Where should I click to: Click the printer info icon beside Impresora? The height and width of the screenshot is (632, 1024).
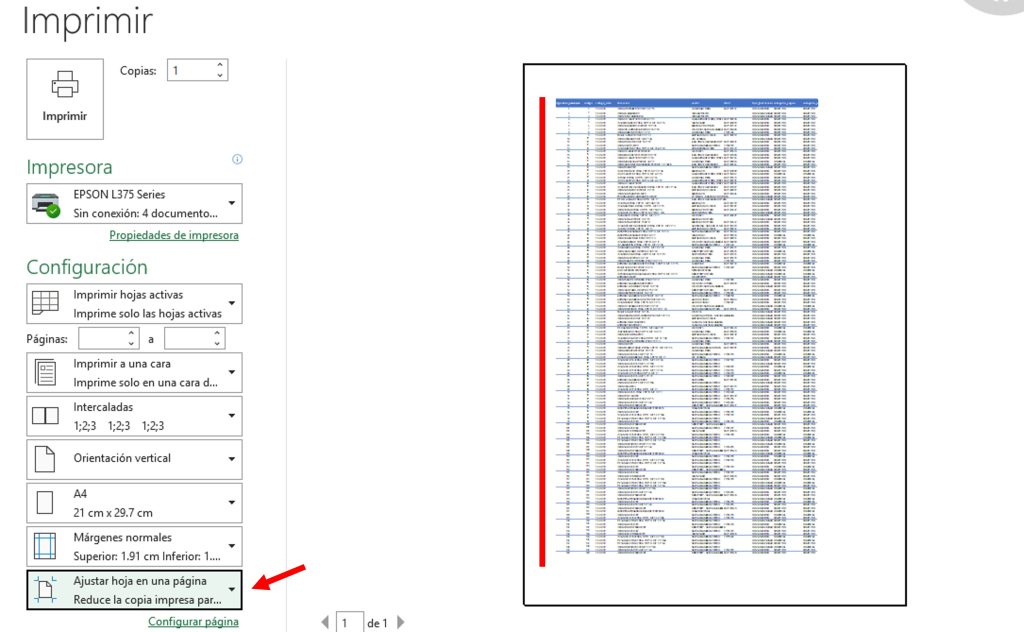[x=237, y=159]
